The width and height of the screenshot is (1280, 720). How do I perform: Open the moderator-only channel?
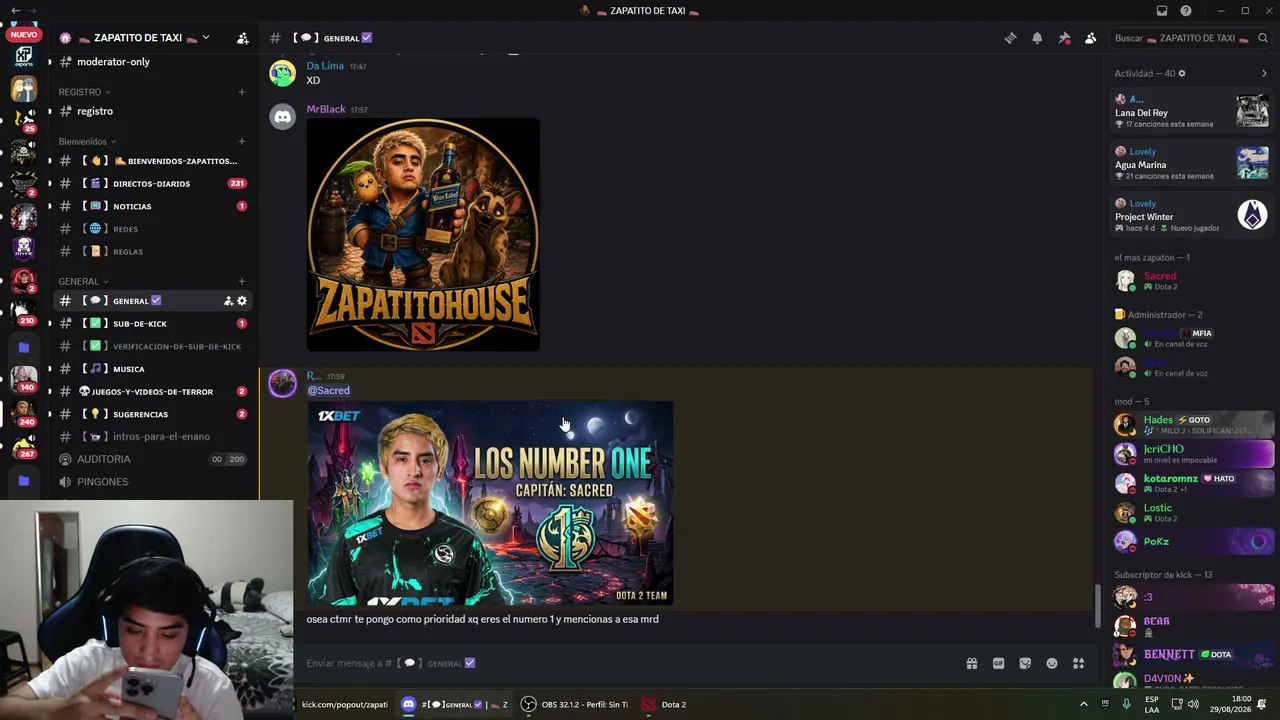[x=152, y=62]
